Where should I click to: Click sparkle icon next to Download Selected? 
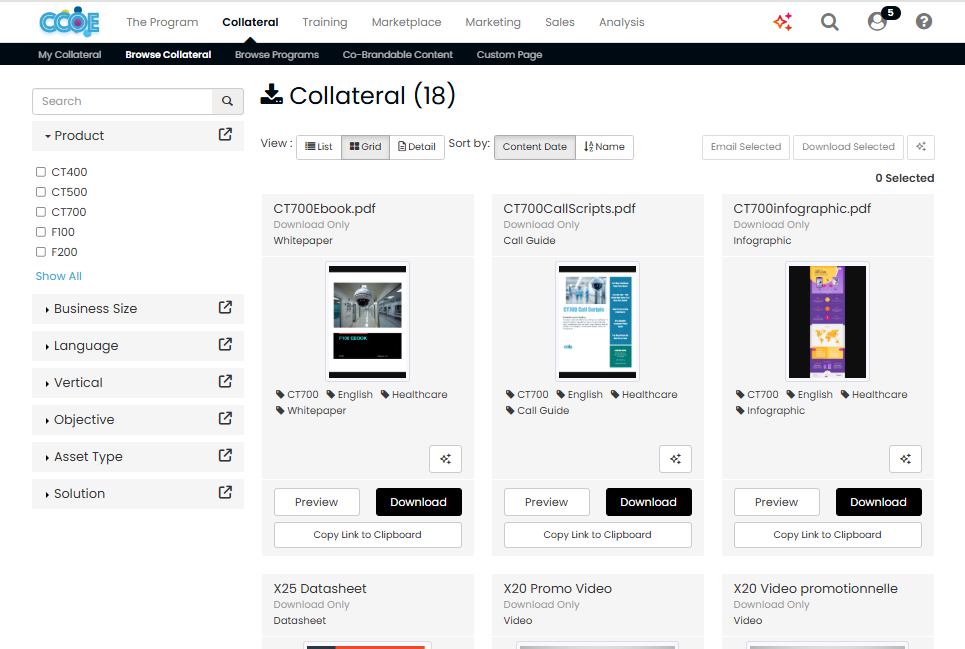(x=920, y=146)
